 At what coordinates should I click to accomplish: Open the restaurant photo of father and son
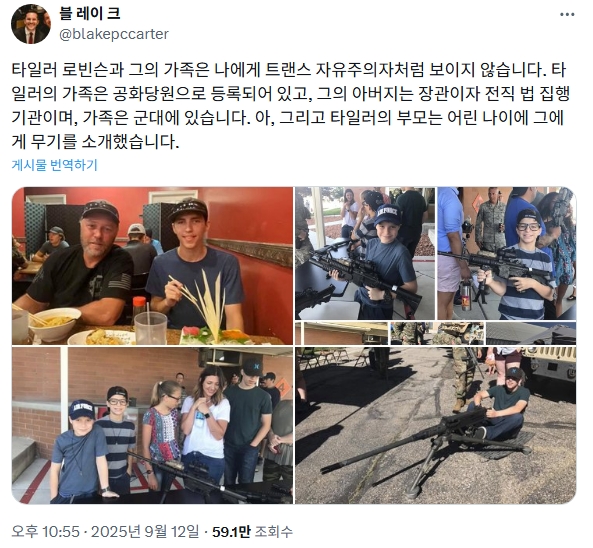coord(152,266)
